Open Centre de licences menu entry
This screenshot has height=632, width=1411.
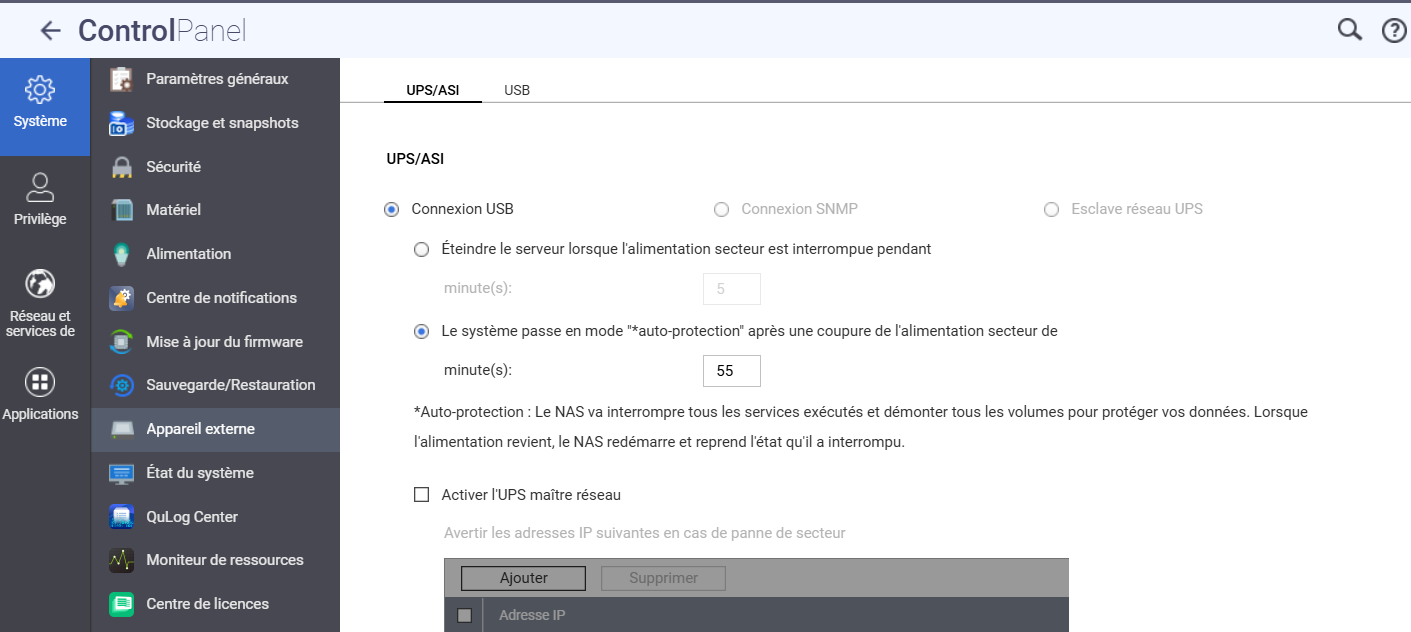216,604
